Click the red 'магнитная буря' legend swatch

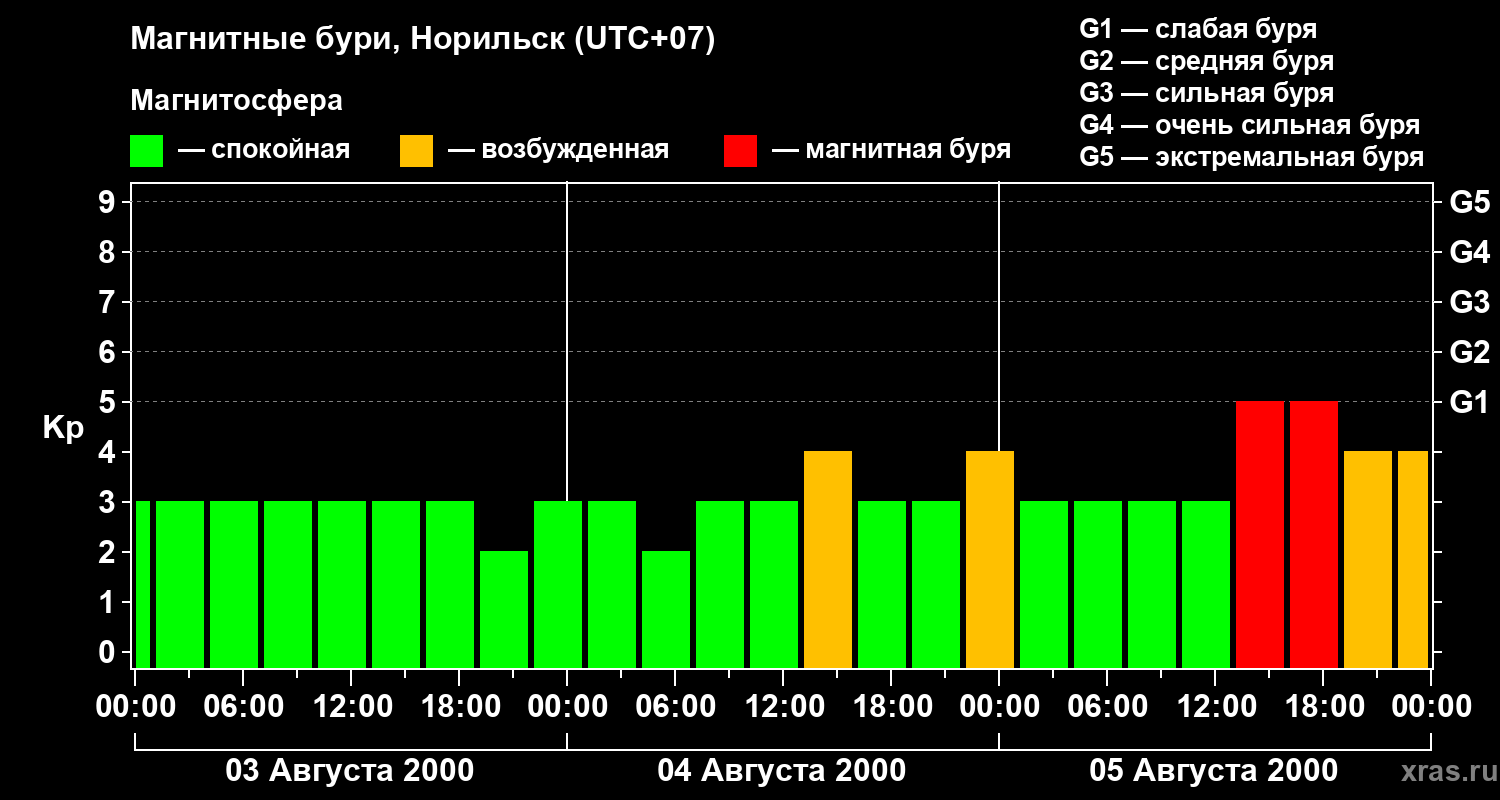point(741,151)
